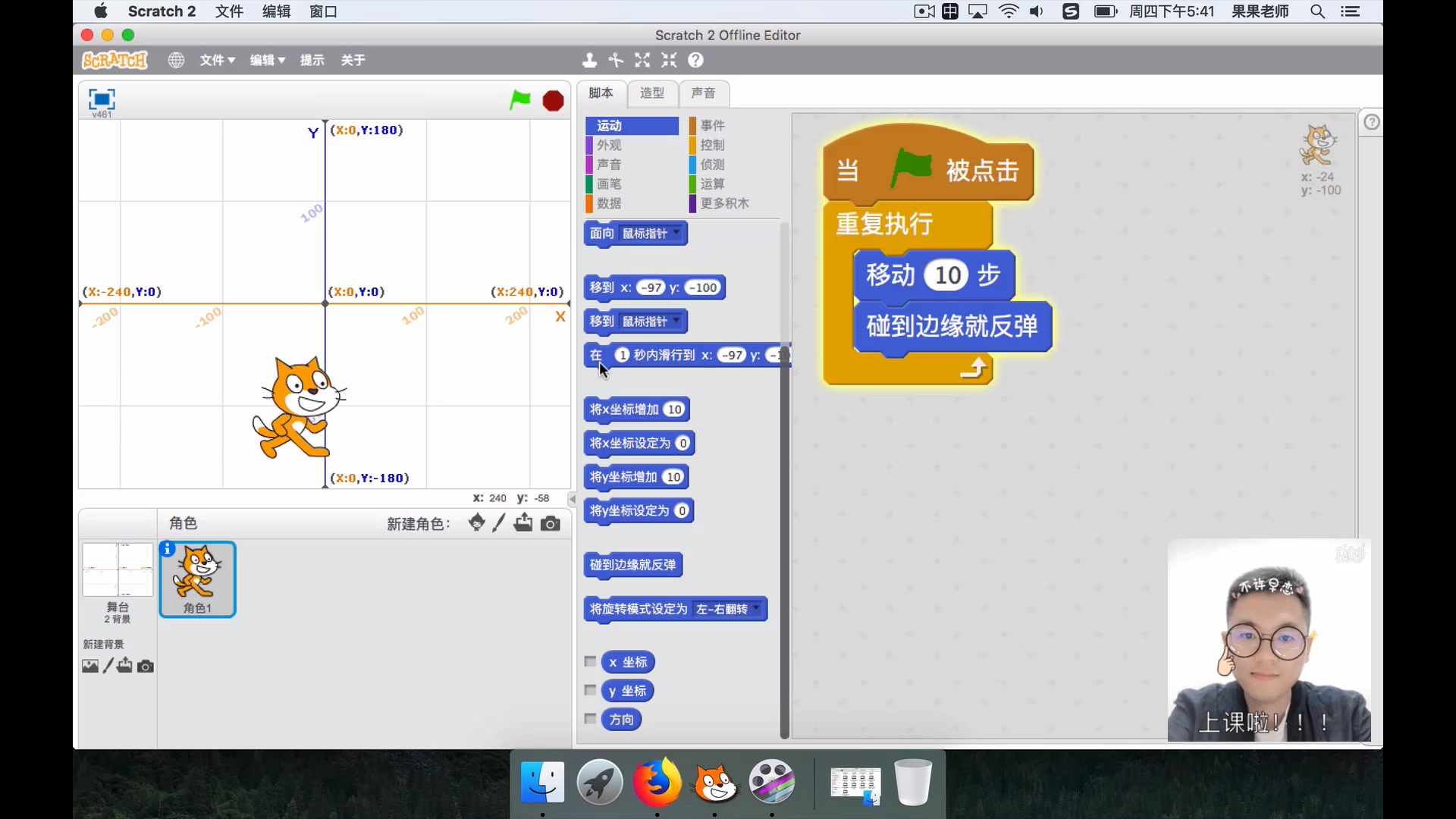
Task: Switch to the 造型 tab
Action: point(652,93)
